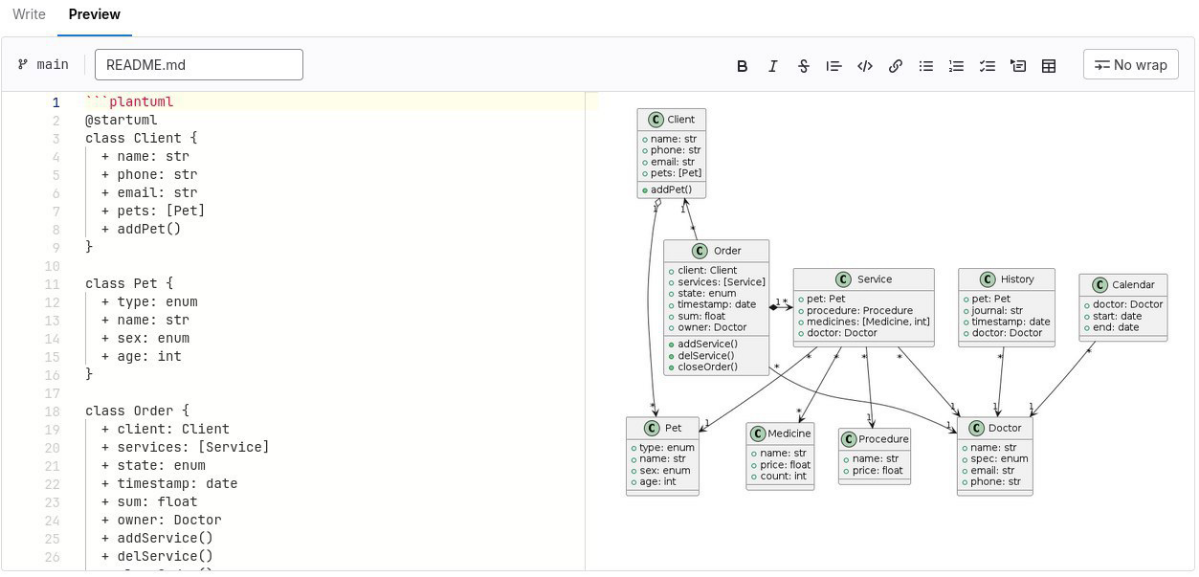Click the Procedure class icon in the diagram
This screenshot has height=577, width=1199.
[x=848, y=439]
